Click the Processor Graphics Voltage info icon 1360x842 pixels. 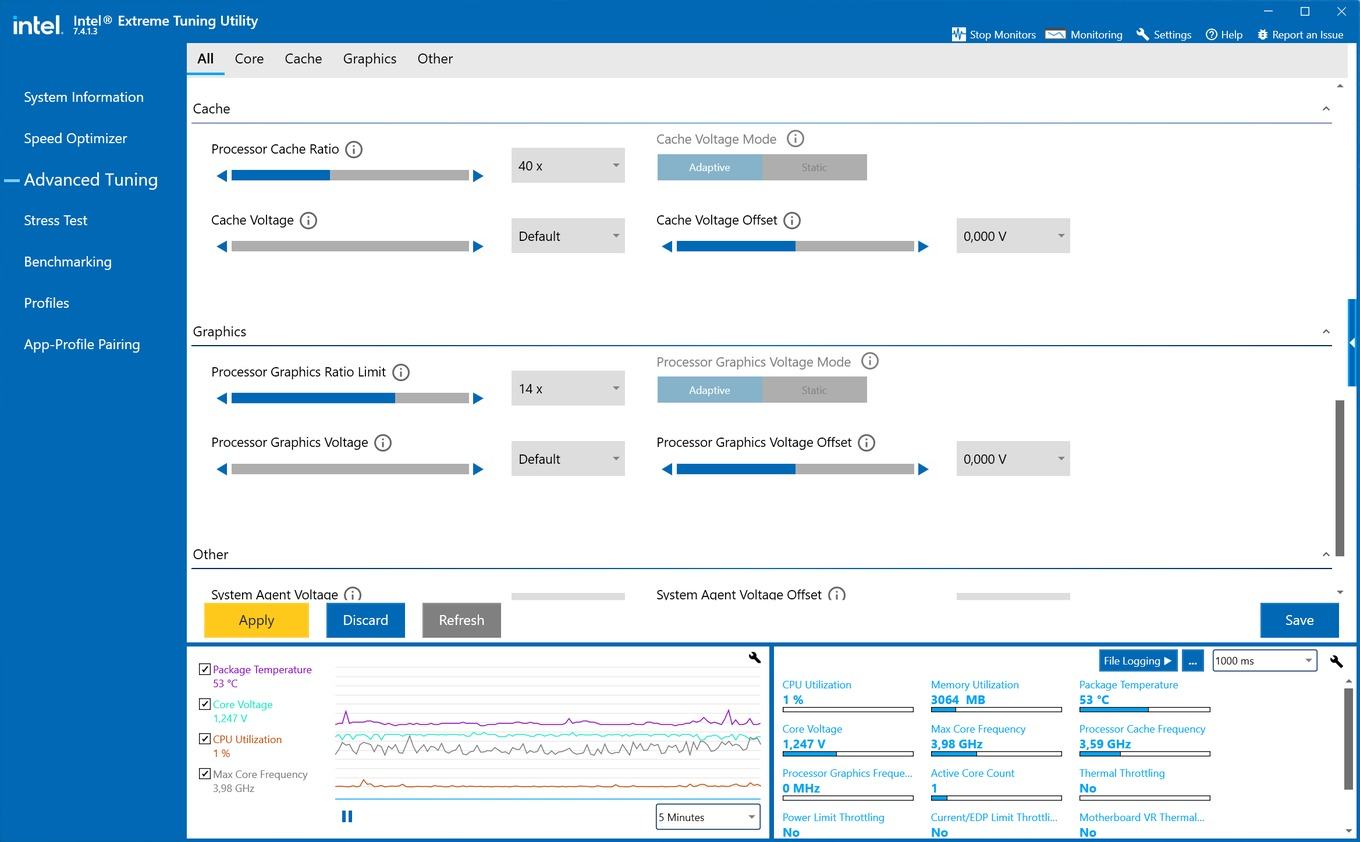pos(383,443)
